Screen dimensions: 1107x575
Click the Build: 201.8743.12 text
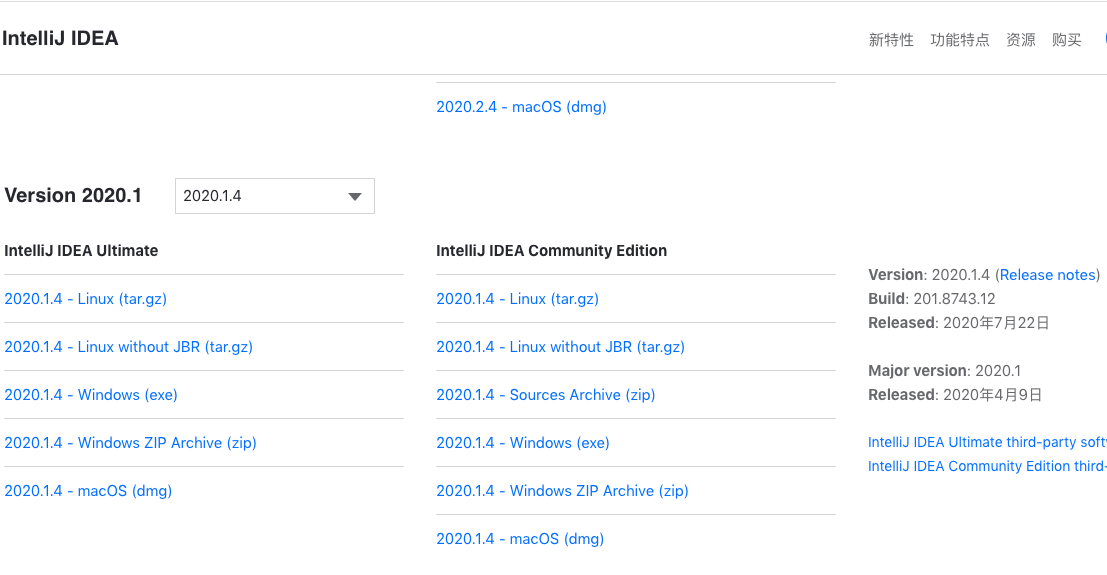[x=932, y=299]
